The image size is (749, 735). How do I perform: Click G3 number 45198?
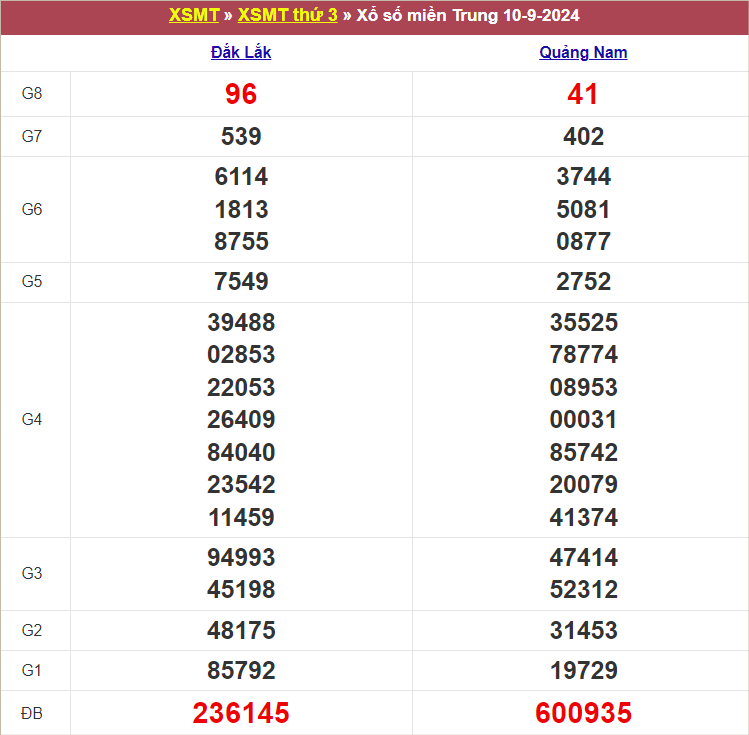point(241,590)
